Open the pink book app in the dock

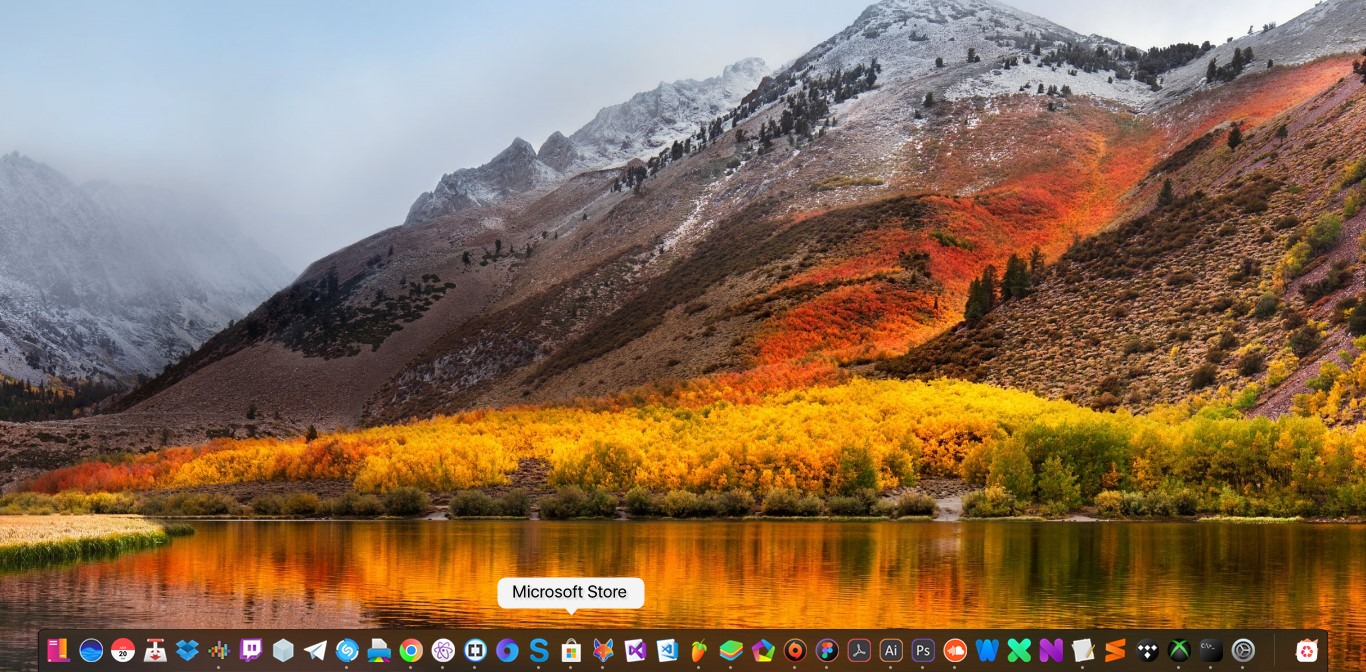pos(59,650)
